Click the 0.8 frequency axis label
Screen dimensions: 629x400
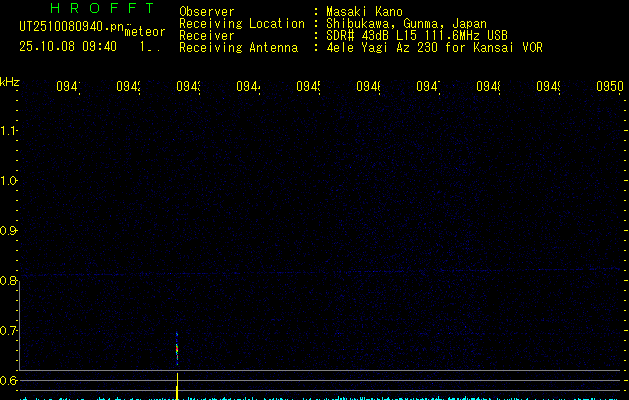point(9,281)
